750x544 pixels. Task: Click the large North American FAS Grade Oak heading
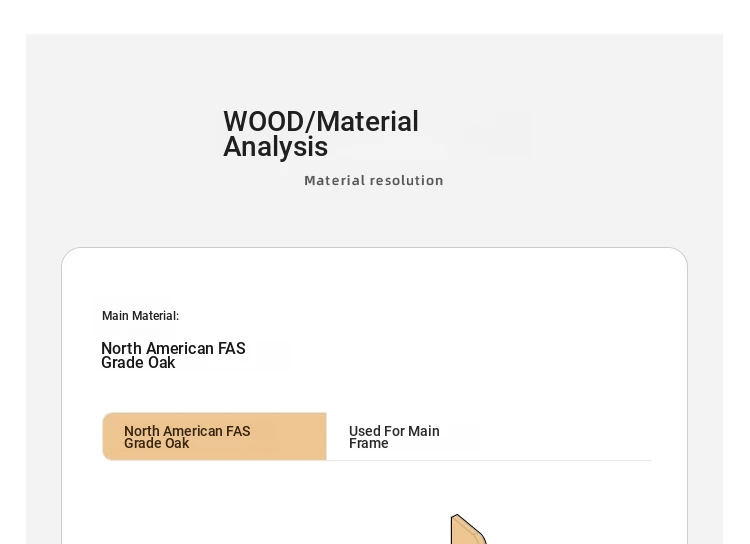coord(173,355)
